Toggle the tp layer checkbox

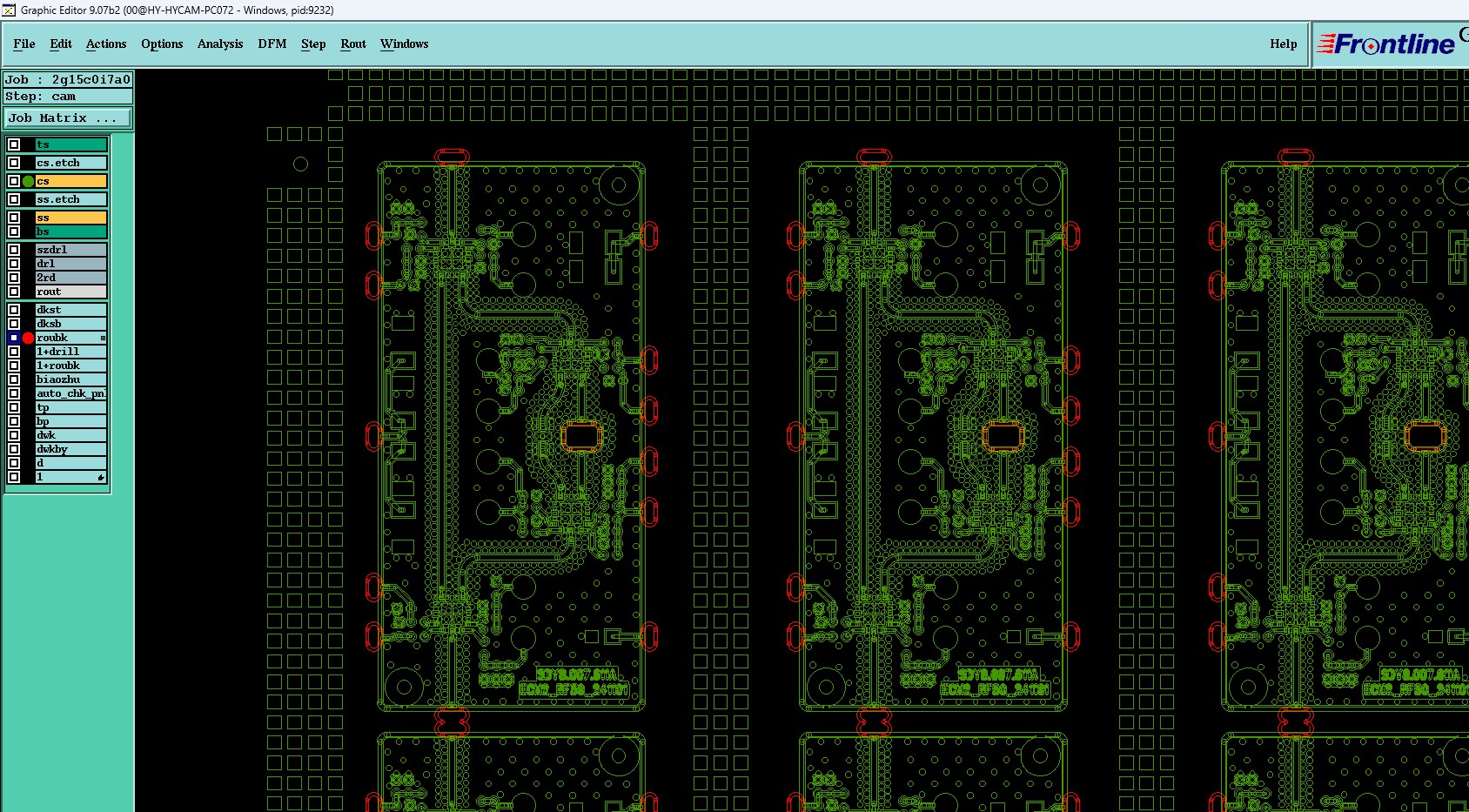pyautogui.click(x=14, y=407)
